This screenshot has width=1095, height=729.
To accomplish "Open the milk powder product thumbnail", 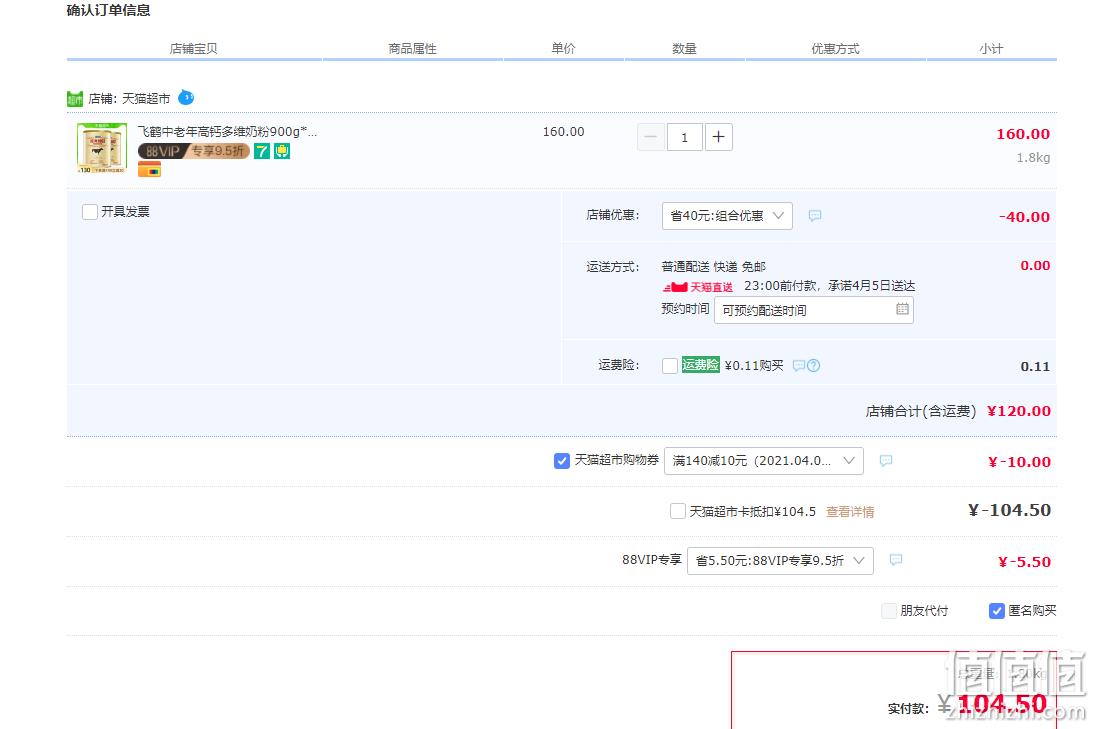I will 102,147.
